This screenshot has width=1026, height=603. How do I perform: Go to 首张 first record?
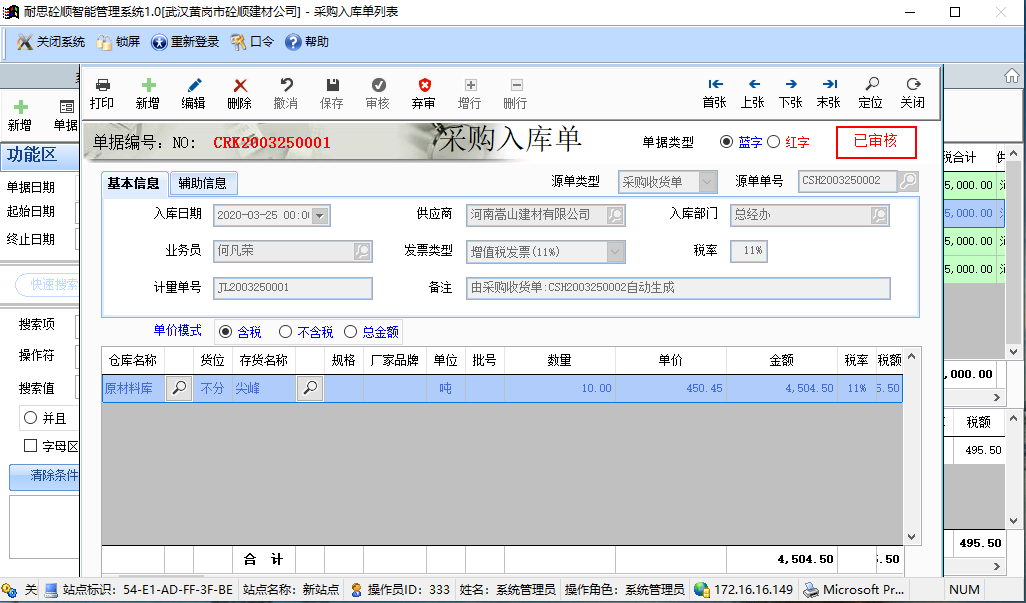point(714,86)
